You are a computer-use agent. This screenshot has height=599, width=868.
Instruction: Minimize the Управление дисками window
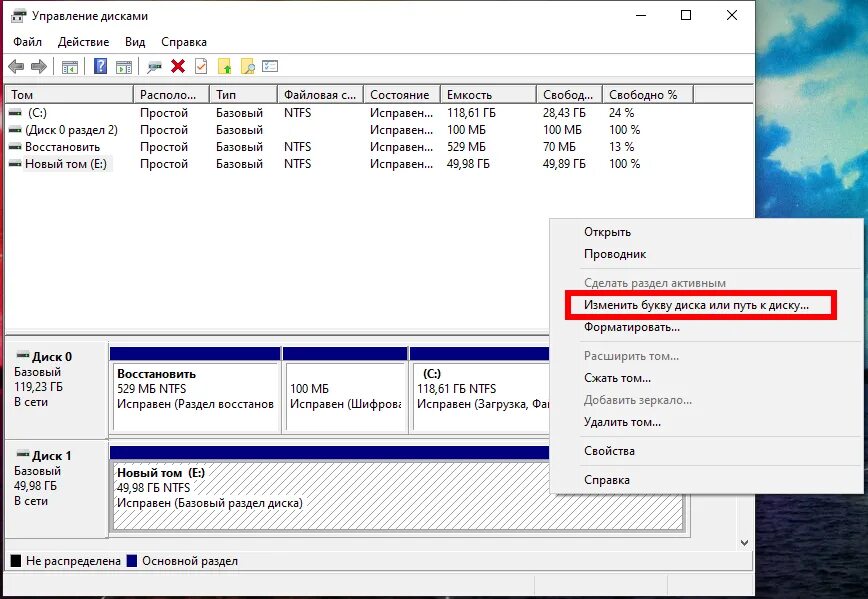pos(641,16)
